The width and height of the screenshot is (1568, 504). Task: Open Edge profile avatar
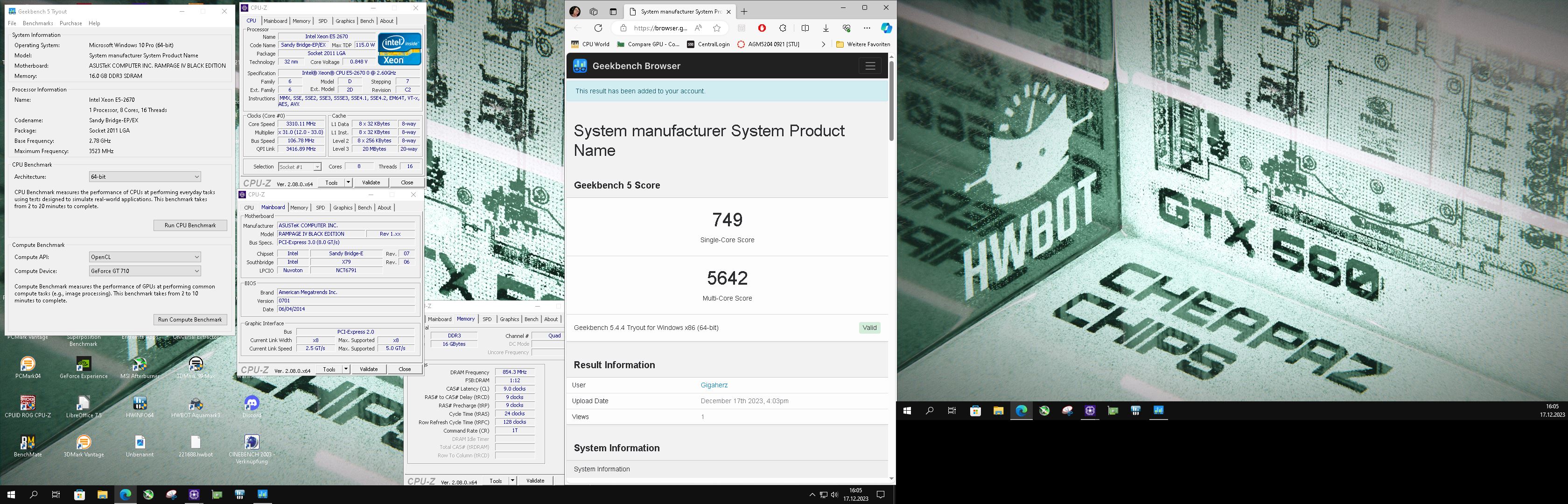[x=574, y=12]
